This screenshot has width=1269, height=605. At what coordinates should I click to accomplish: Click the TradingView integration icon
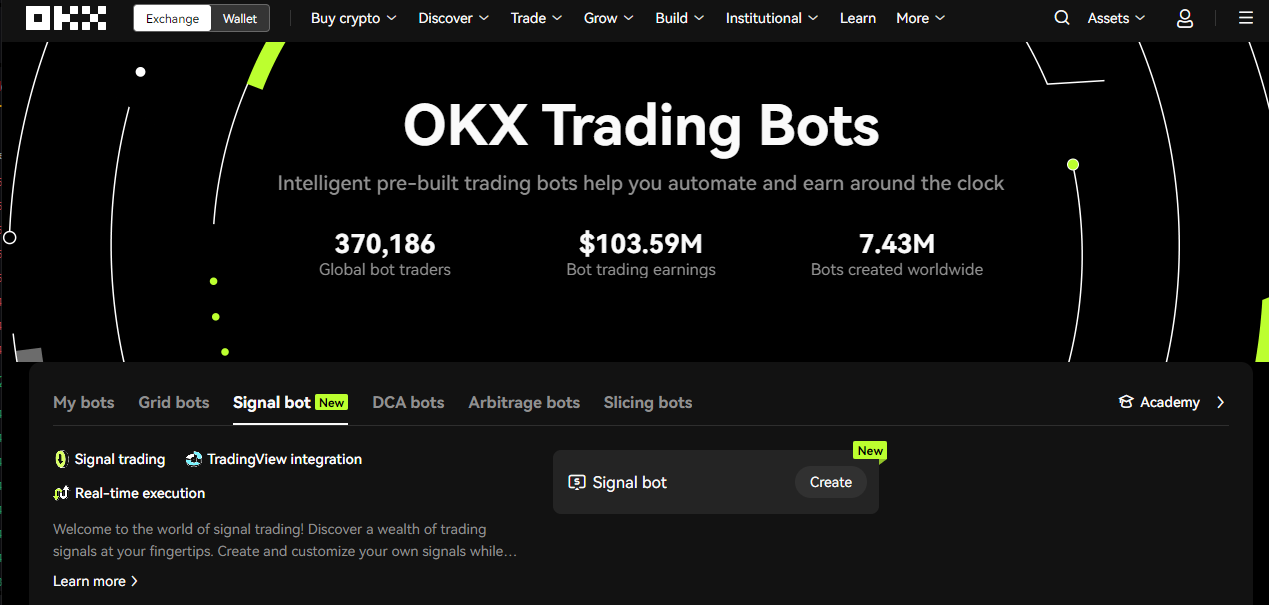click(194, 459)
